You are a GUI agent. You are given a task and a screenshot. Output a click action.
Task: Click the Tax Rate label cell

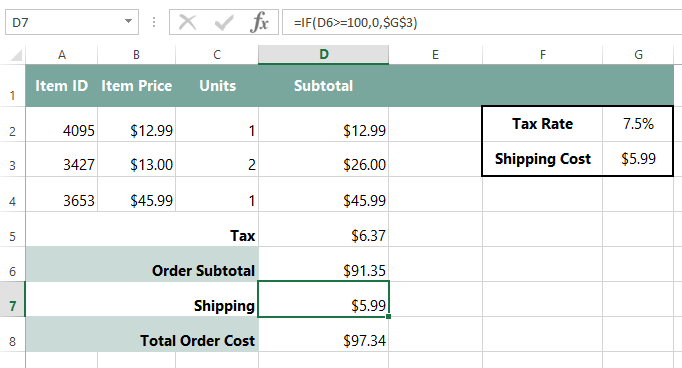(x=542, y=124)
